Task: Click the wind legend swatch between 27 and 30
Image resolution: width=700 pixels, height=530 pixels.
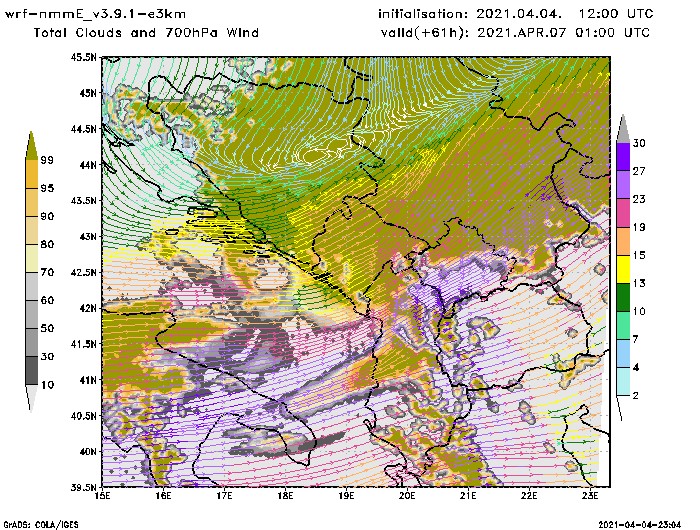Action: click(623, 156)
